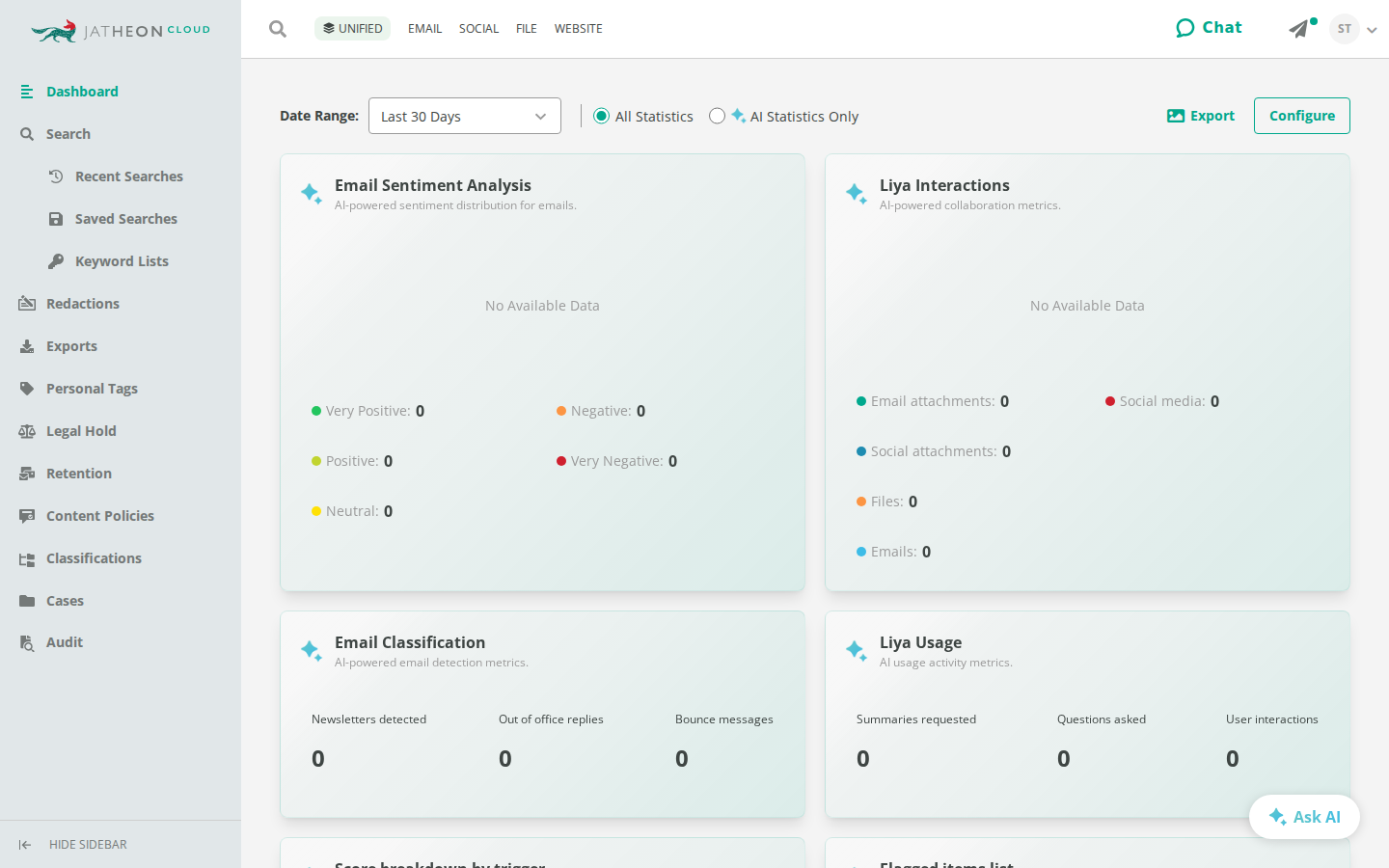Click the Questions asked metric label

1102,719
